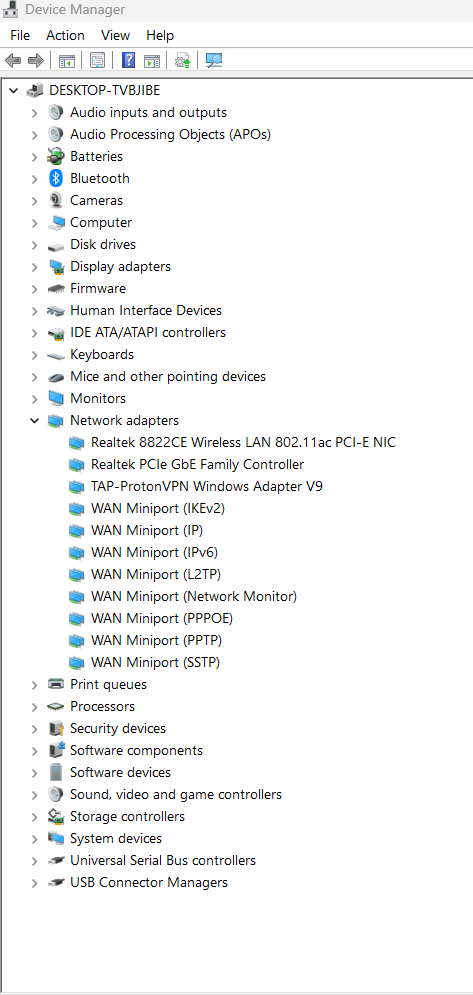Click the Forward arrow toolbar icon
The width and height of the screenshot is (473, 995).
(36, 60)
